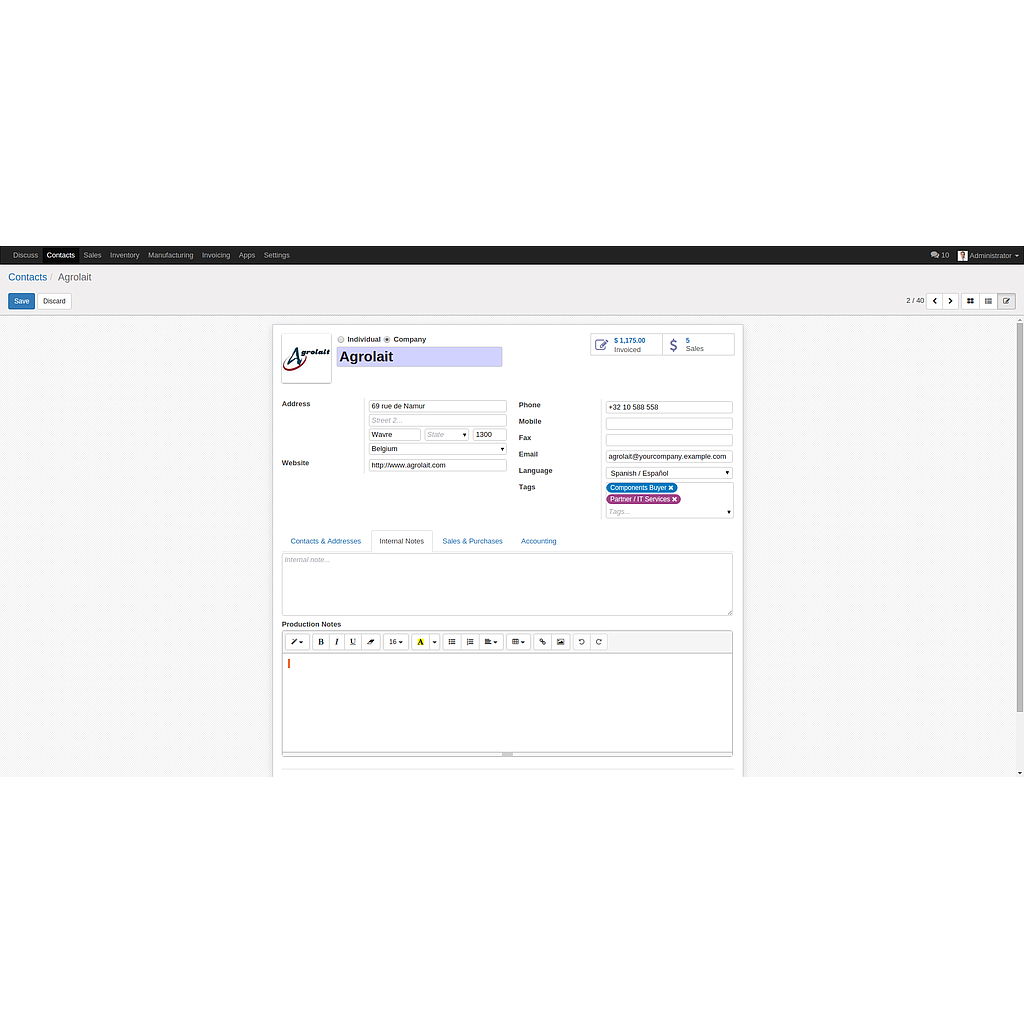1024x1024 pixels.
Task: Click the Save button
Action: 21,301
